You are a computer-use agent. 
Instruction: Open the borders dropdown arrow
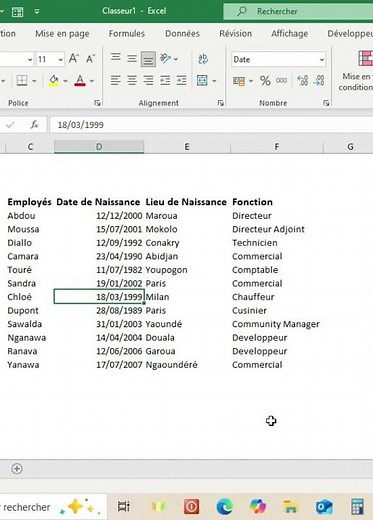click(34, 81)
